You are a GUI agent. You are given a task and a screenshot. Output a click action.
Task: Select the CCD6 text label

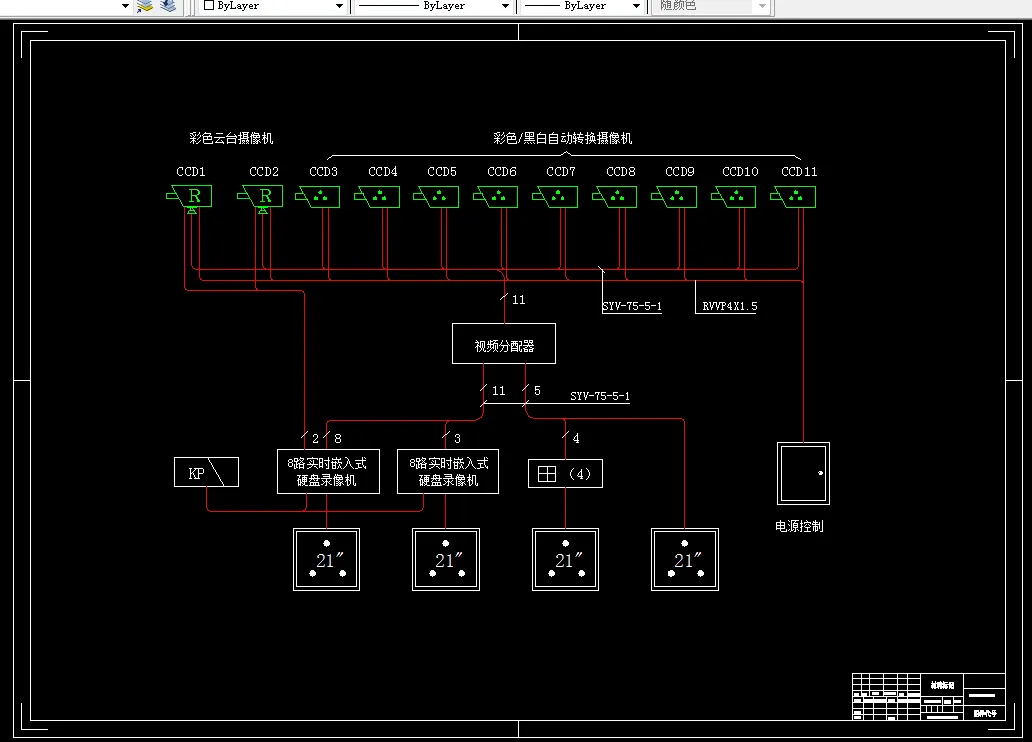(502, 172)
